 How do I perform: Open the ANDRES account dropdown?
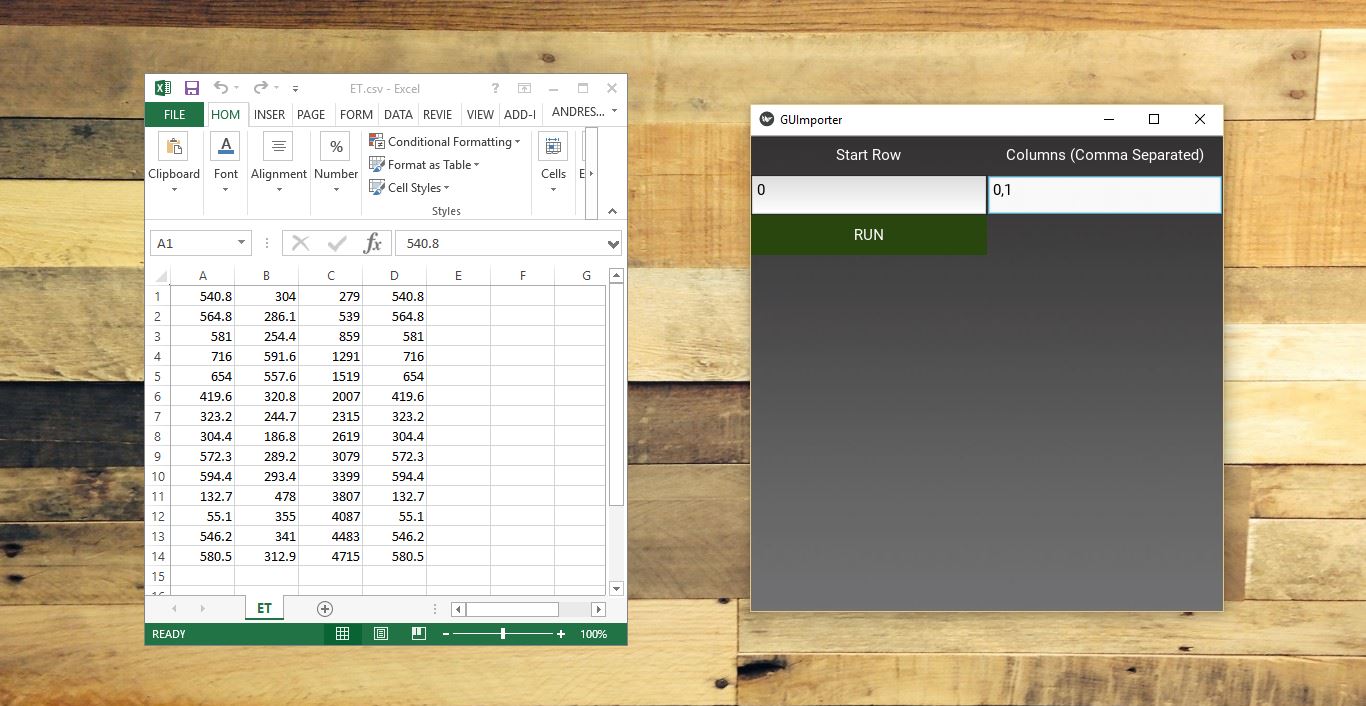(584, 112)
